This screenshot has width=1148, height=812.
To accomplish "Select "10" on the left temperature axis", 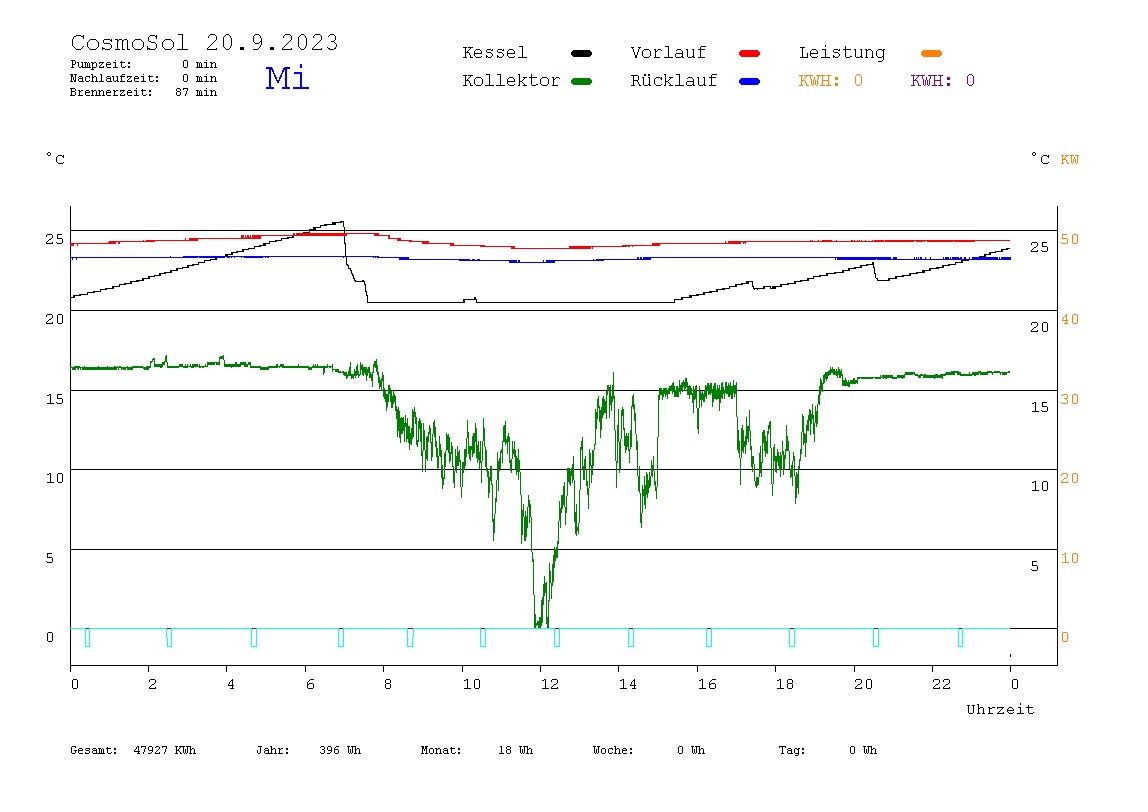I will (x=54, y=478).
